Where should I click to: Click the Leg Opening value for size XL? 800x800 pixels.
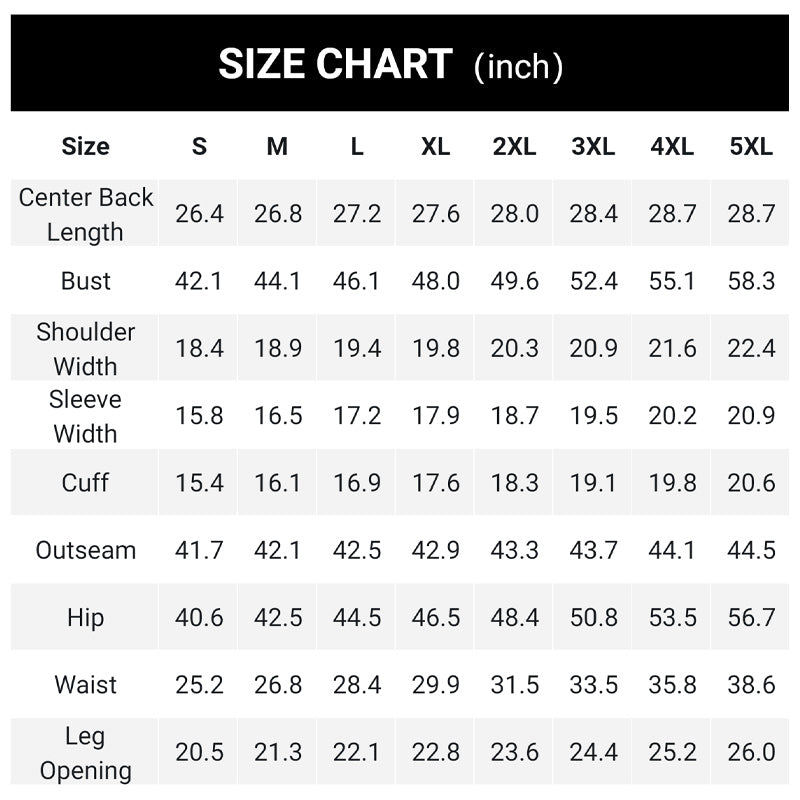click(x=435, y=753)
